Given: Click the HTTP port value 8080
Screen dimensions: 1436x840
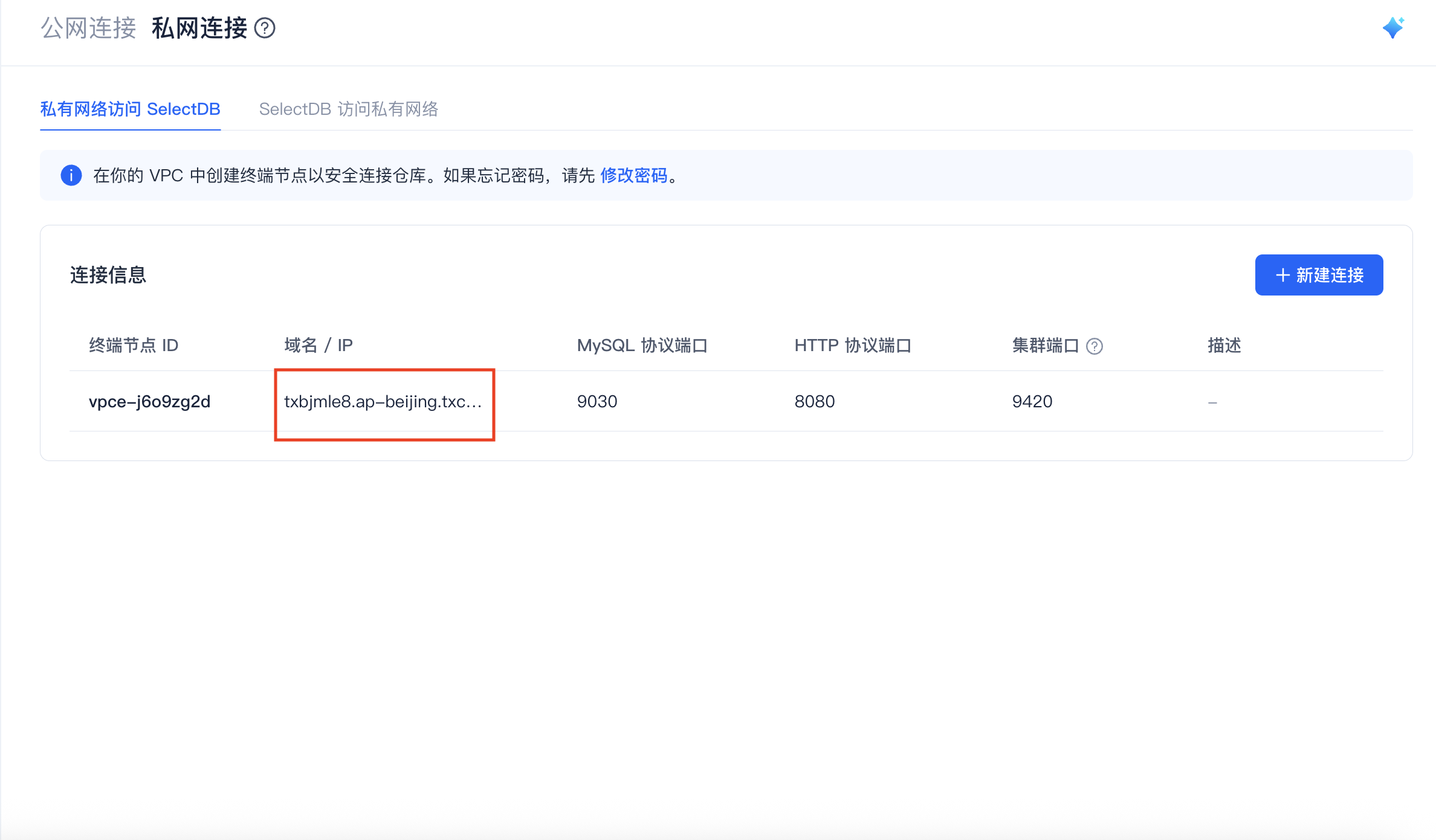Looking at the screenshot, I should tap(815, 401).
